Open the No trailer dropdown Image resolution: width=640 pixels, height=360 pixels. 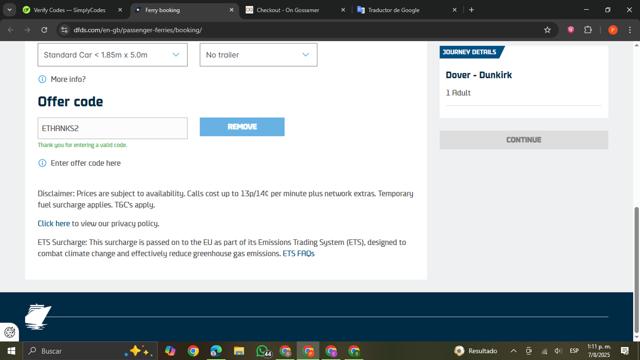[x=258, y=55]
